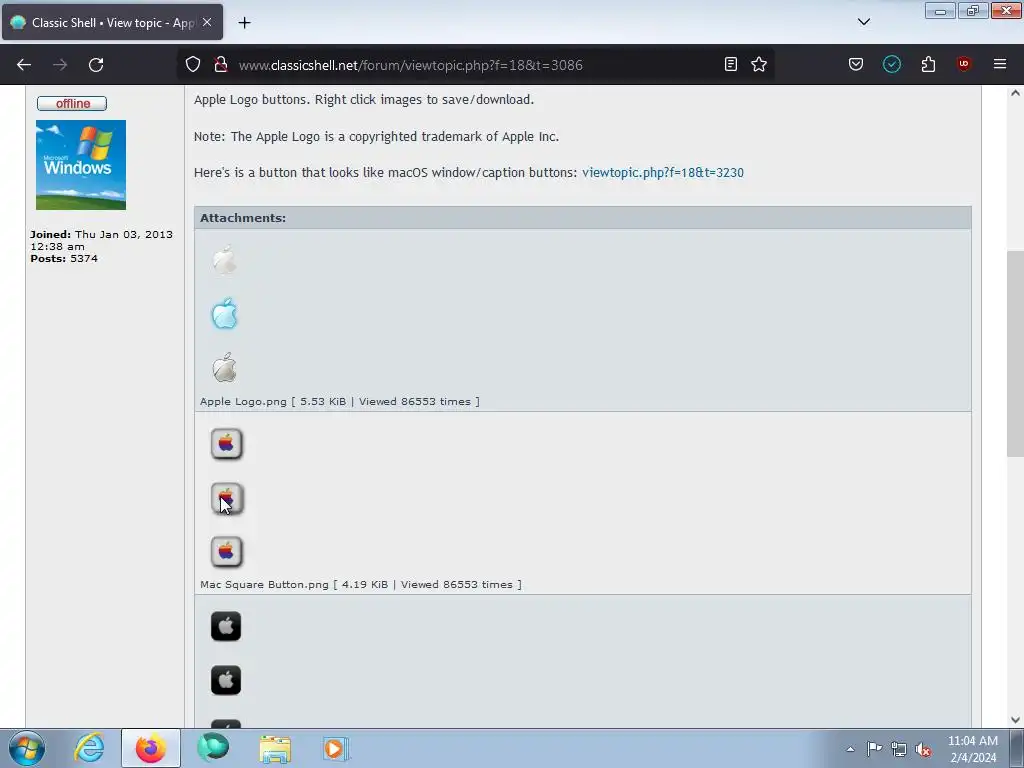
Task: Open Windows Explorer folder from taskbar
Action: tap(275, 748)
